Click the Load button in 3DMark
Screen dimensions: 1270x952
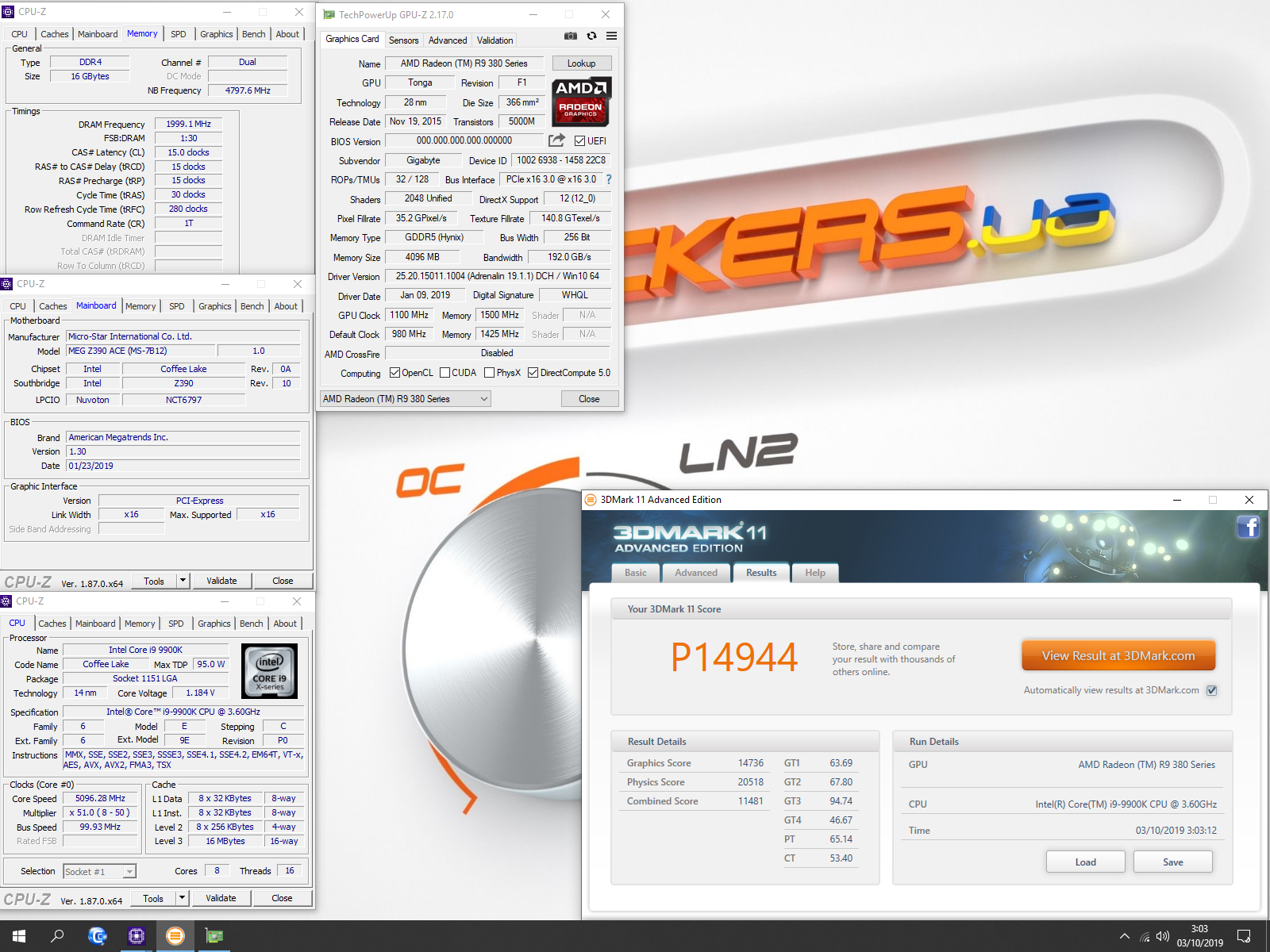[x=1086, y=862]
